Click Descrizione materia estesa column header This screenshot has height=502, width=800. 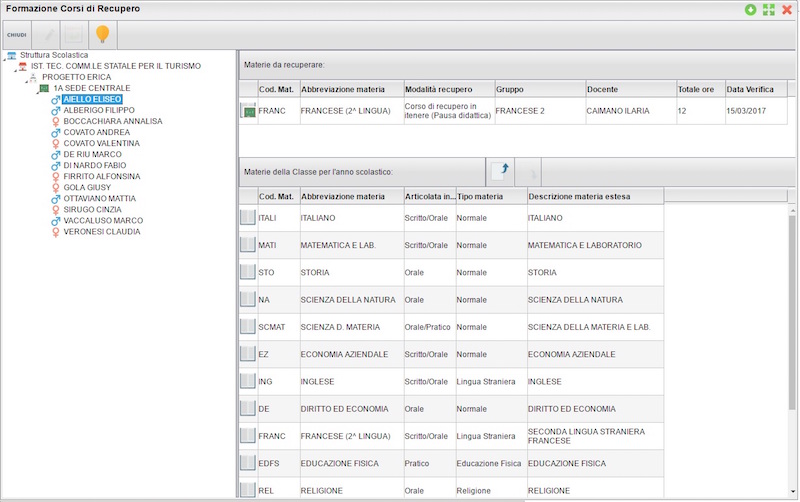tap(595, 196)
